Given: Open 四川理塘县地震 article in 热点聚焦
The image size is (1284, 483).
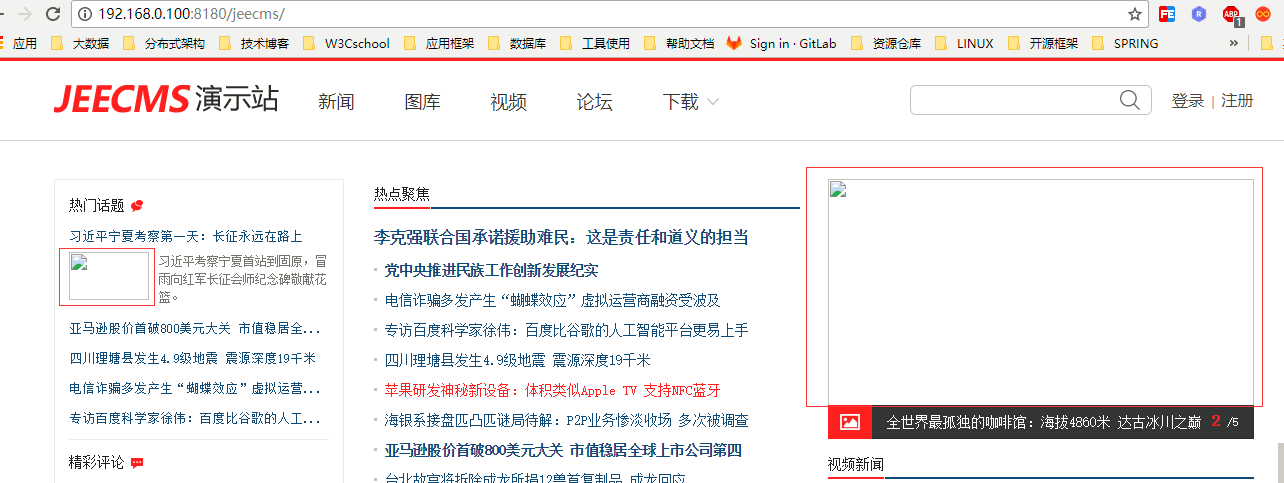Looking at the screenshot, I should [517, 360].
